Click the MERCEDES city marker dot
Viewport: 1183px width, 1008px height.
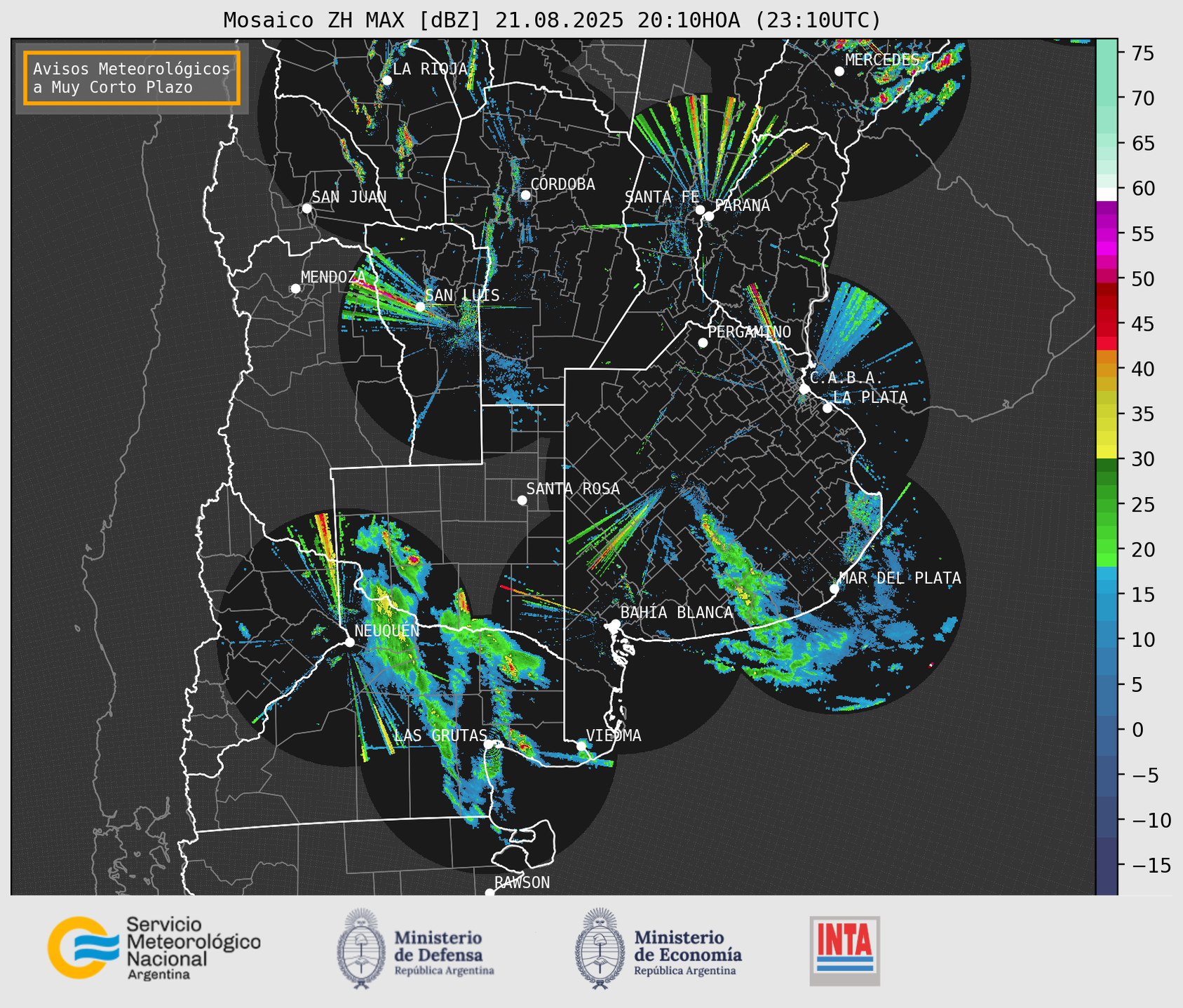click(x=839, y=71)
